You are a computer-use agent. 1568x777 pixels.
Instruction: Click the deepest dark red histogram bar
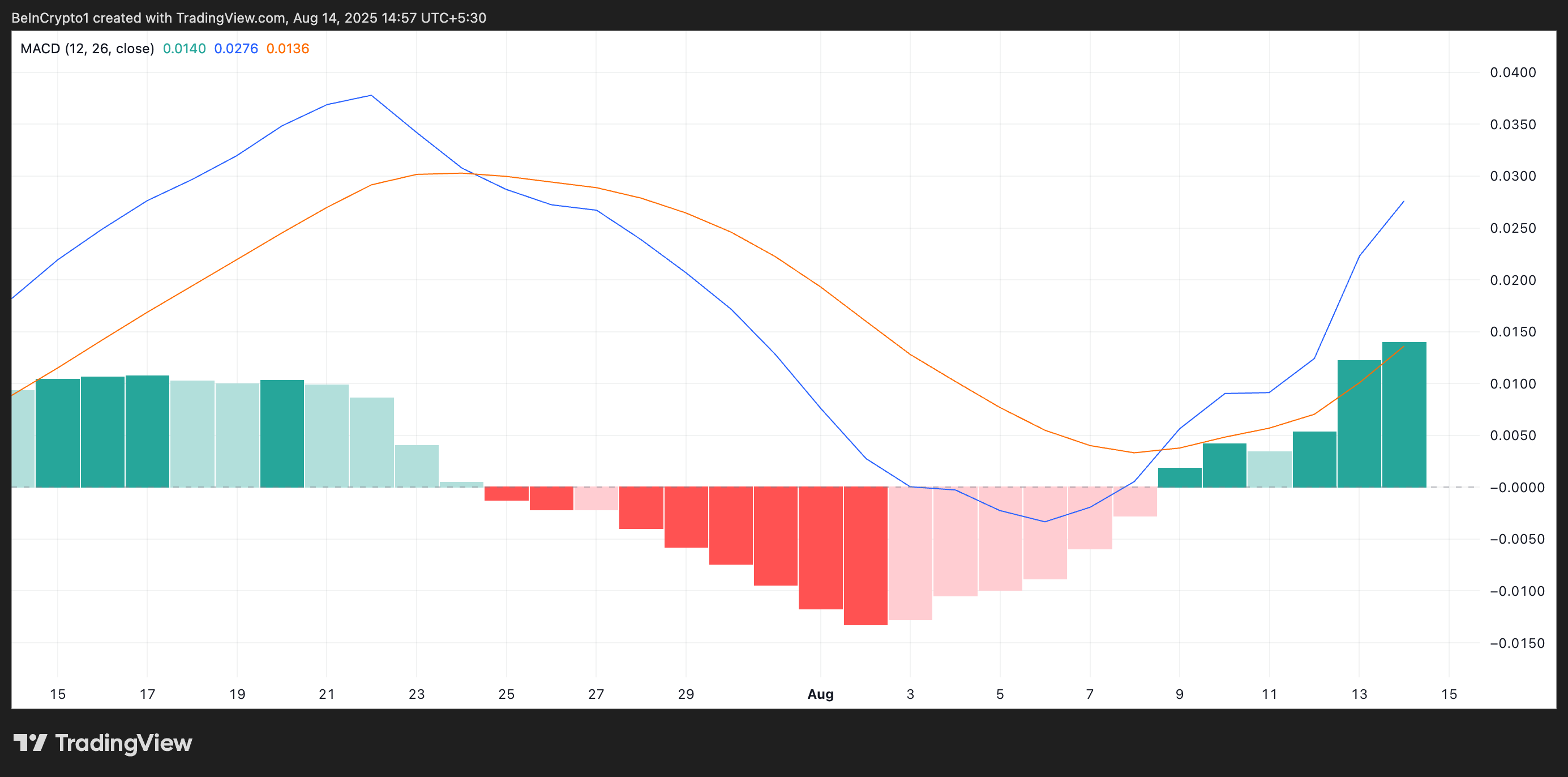tap(865, 556)
